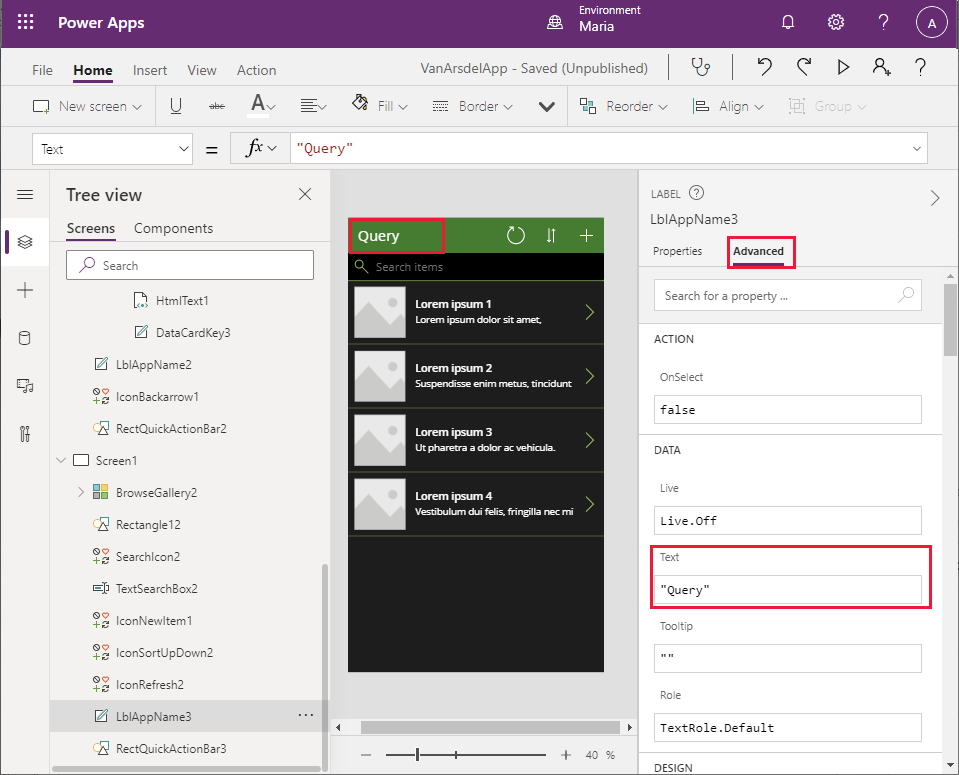The height and width of the screenshot is (775, 959).
Task: Open the Data sources sidebar icon
Action: coord(25,338)
